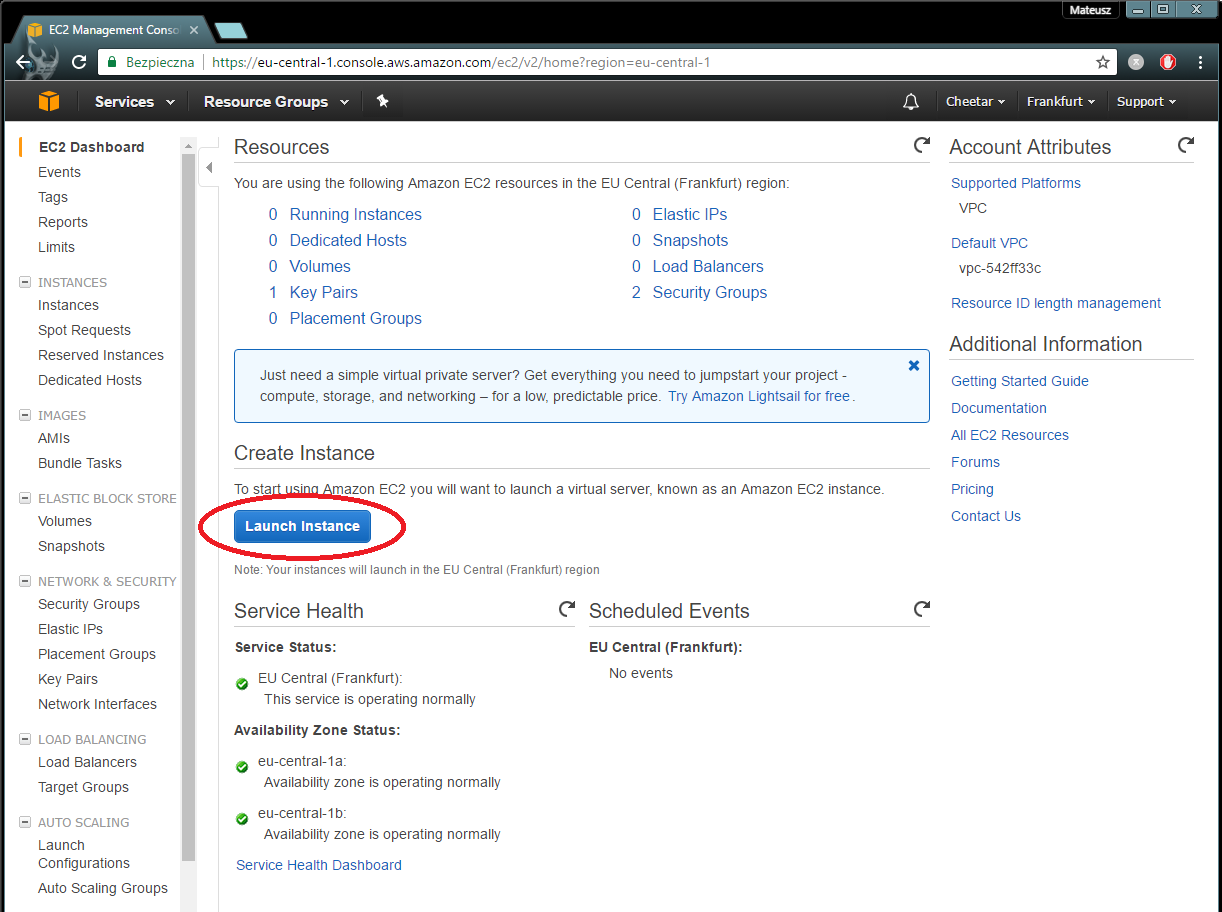Click the Launch Instance button
This screenshot has height=912, width=1222.
point(302,526)
